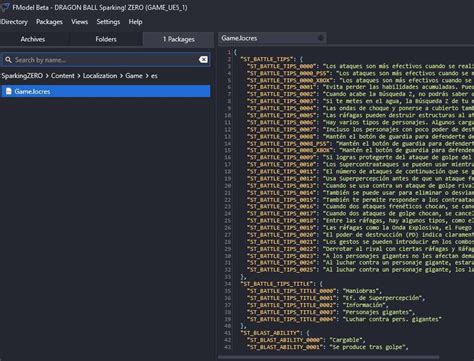474x361 pixels.
Task: Click the ST_BATTLE_TIPS_0002 key
Action: (x=282, y=94)
